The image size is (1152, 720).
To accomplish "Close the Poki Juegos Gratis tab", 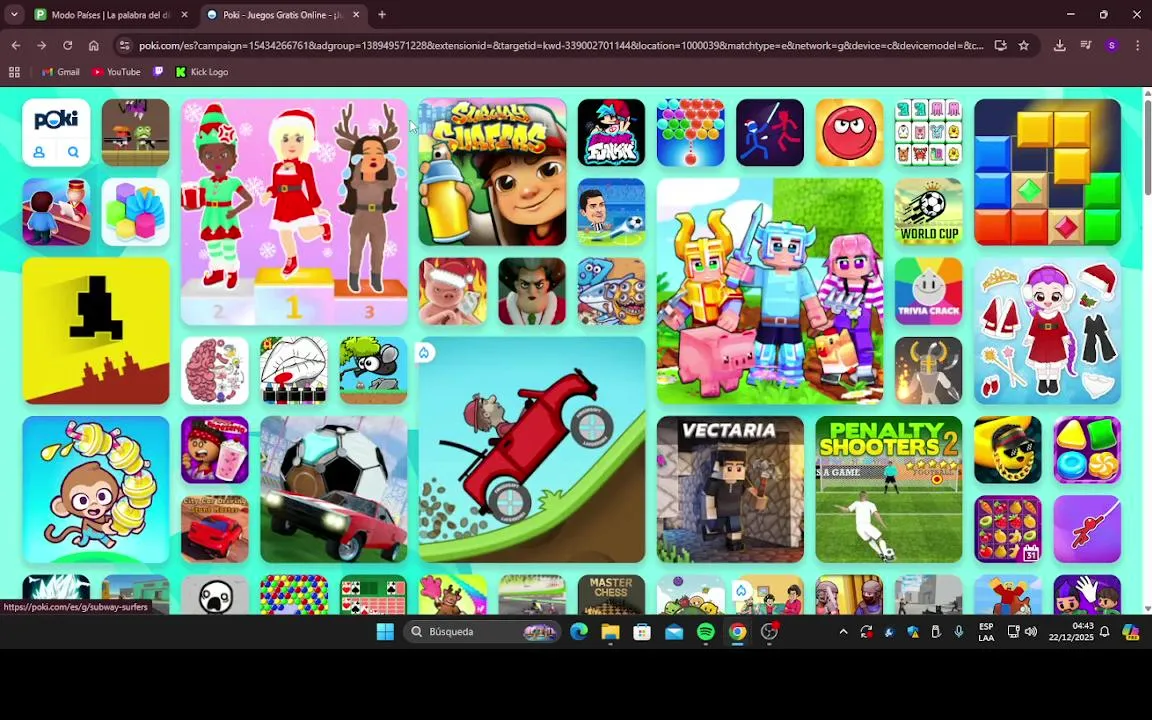I will click(x=356, y=15).
